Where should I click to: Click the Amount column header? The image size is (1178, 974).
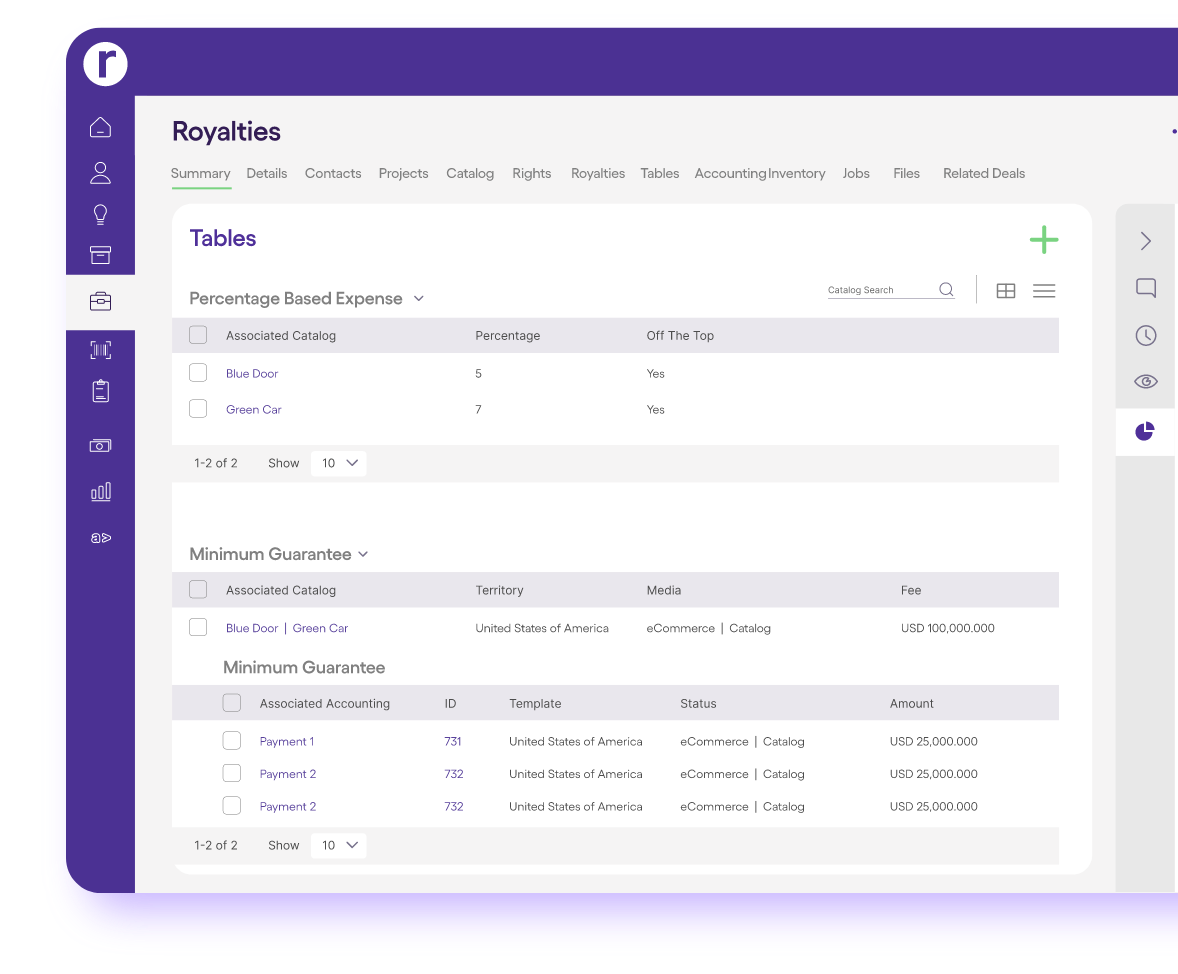pyautogui.click(x=911, y=703)
